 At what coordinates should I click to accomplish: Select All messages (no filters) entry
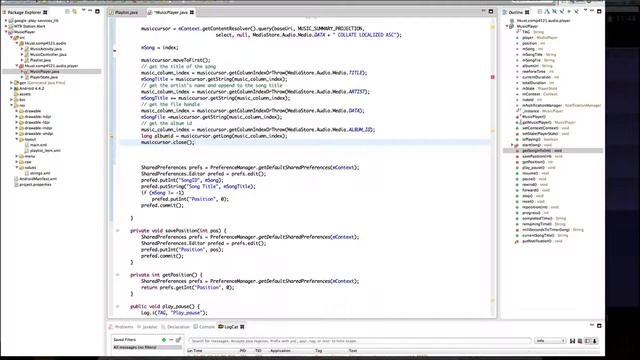pos(147,347)
